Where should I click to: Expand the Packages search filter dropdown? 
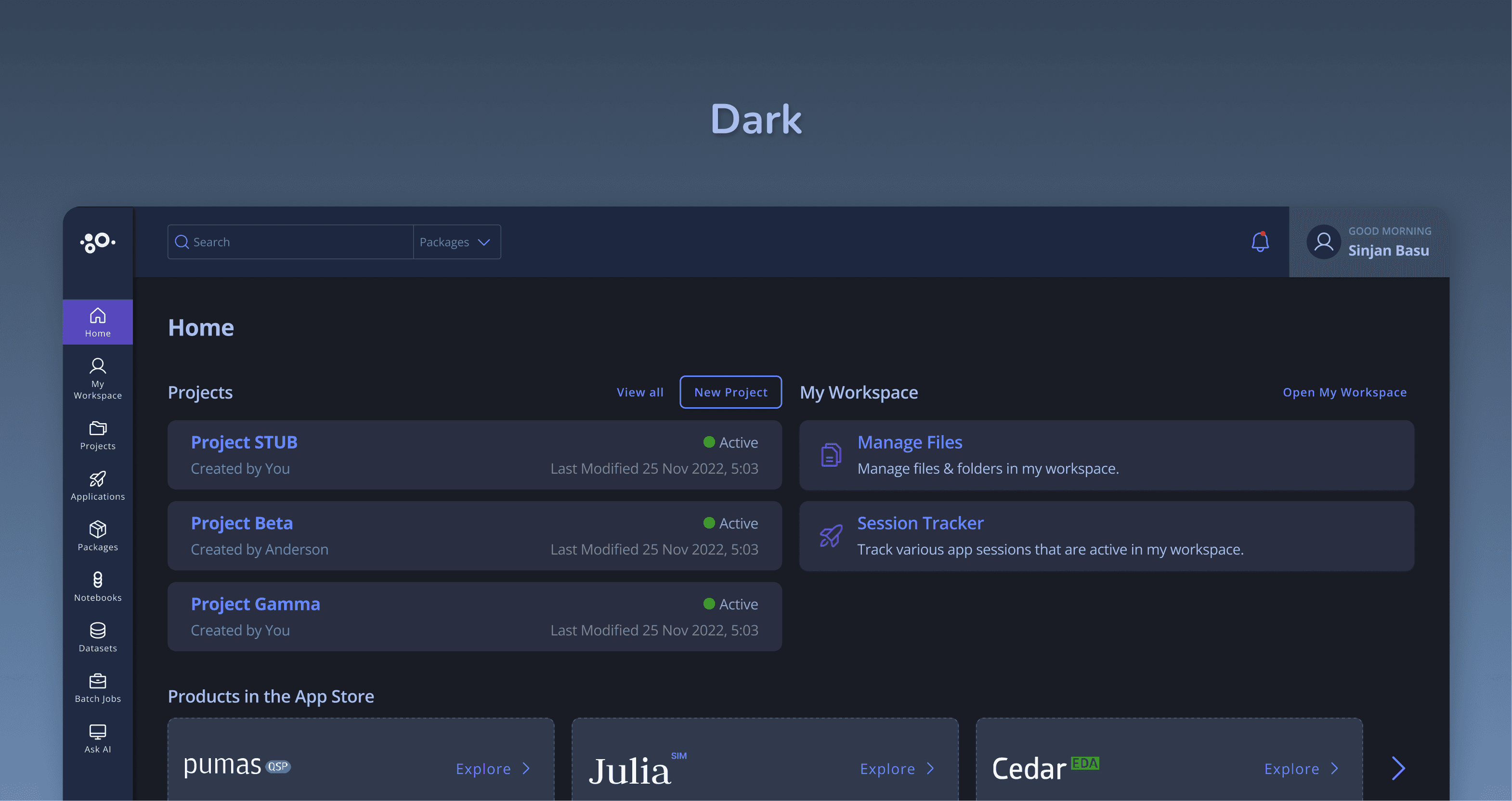456,242
